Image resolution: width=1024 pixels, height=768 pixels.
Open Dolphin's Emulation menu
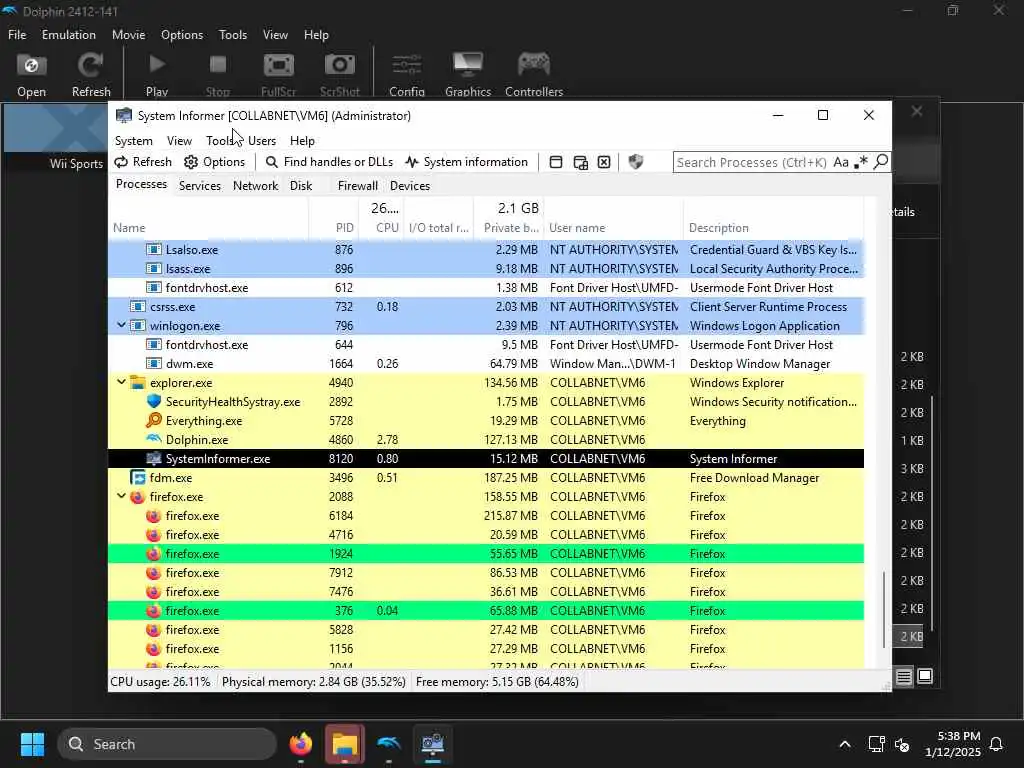(x=69, y=35)
